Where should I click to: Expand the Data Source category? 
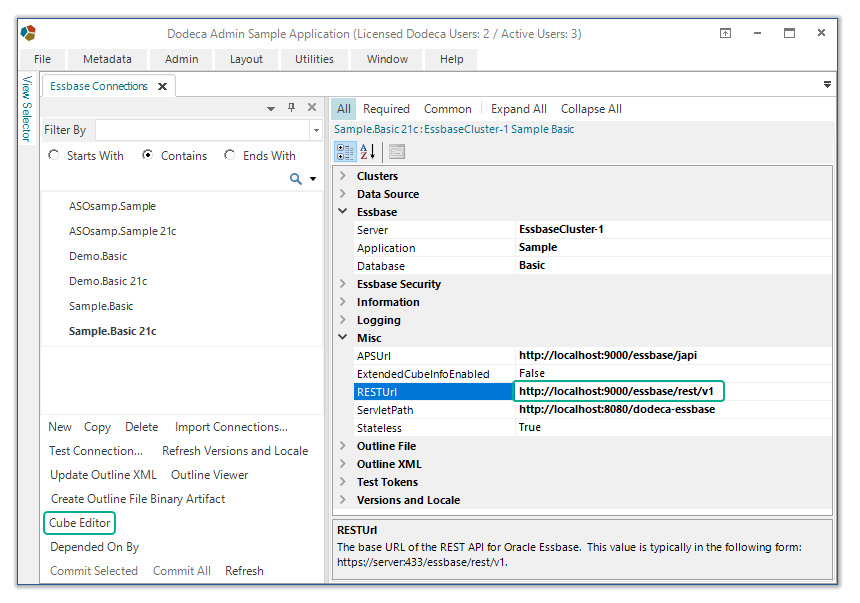tap(343, 194)
